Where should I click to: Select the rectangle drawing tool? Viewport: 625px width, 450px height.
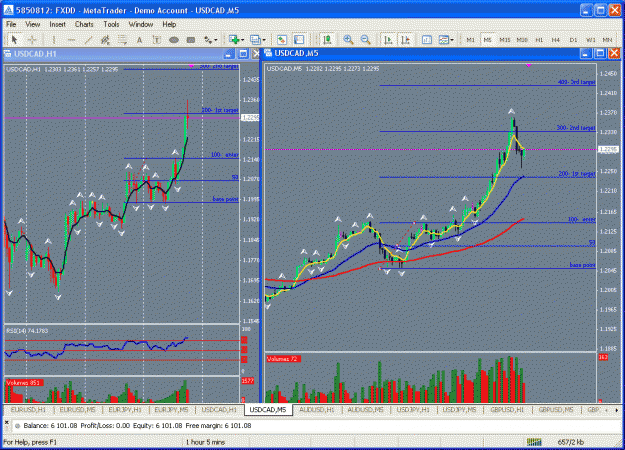[191, 40]
